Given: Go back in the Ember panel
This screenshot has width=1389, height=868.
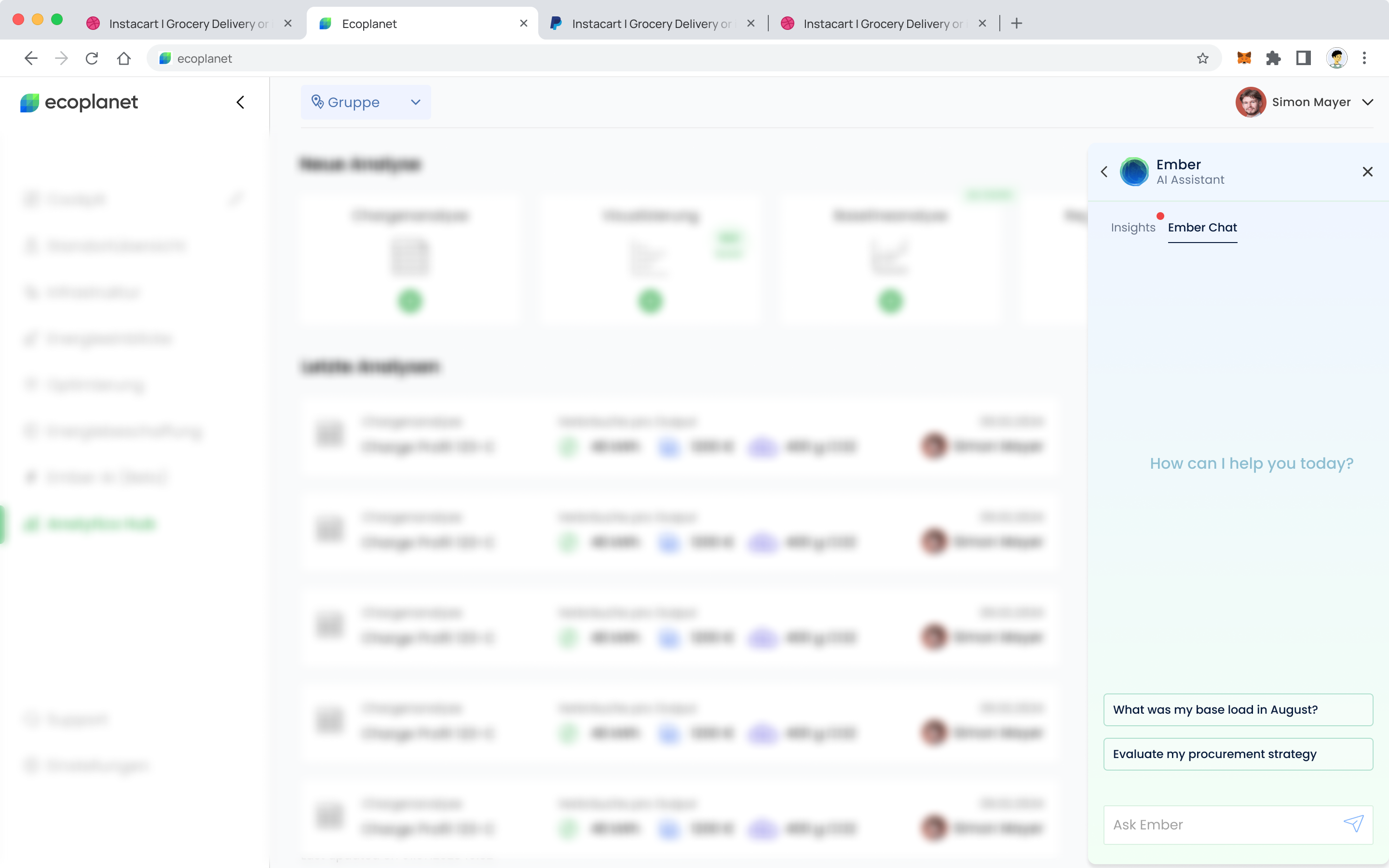Looking at the screenshot, I should (x=1104, y=172).
